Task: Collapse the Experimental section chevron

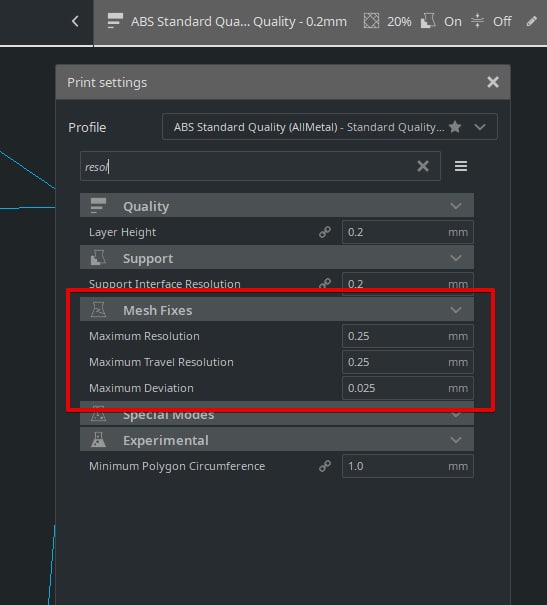Action: point(456,440)
